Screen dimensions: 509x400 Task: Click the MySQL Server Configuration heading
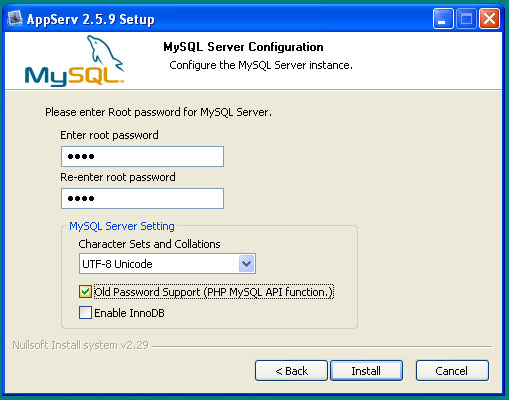click(243, 47)
